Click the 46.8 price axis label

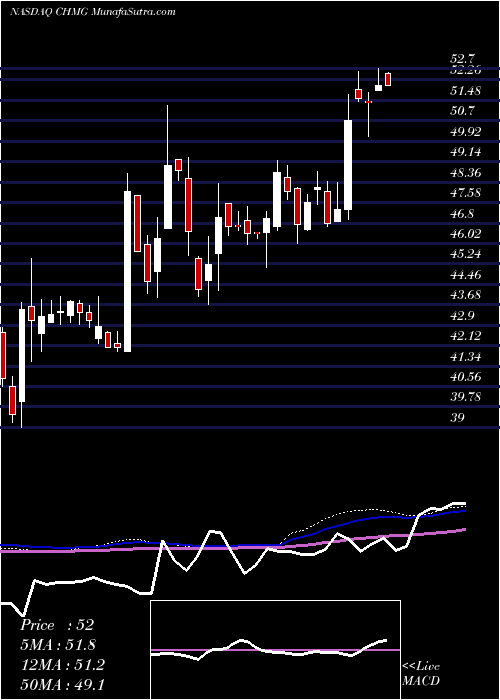point(463,214)
